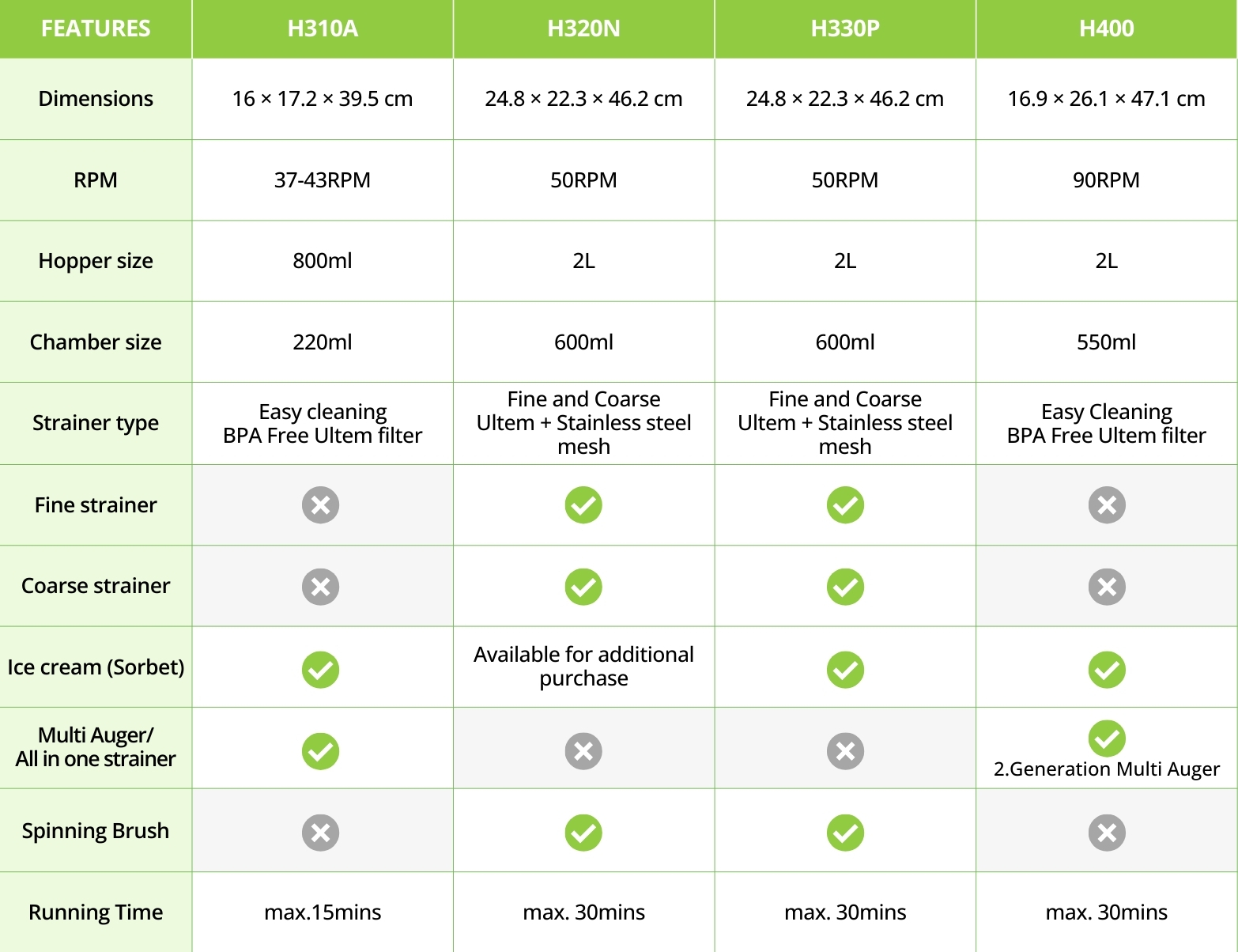Click the H330P Ice cream checkmark icon

click(x=845, y=670)
